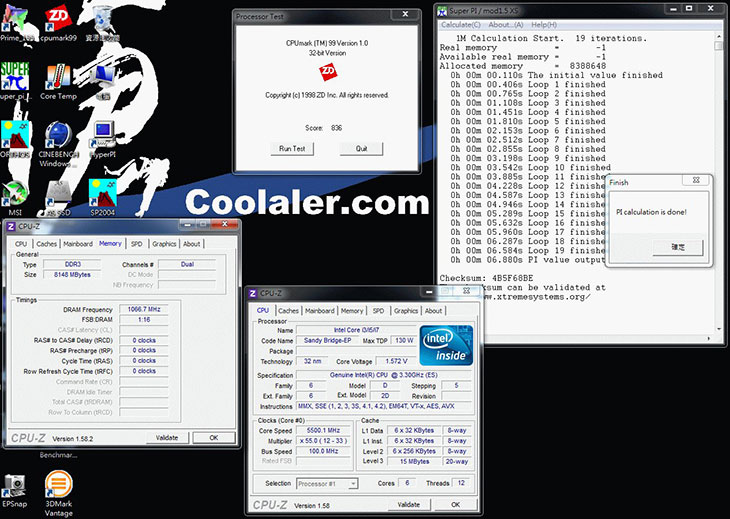This screenshot has height=519, width=730.
Task: Click Quit in Processor Test window
Action: tap(361, 148)
